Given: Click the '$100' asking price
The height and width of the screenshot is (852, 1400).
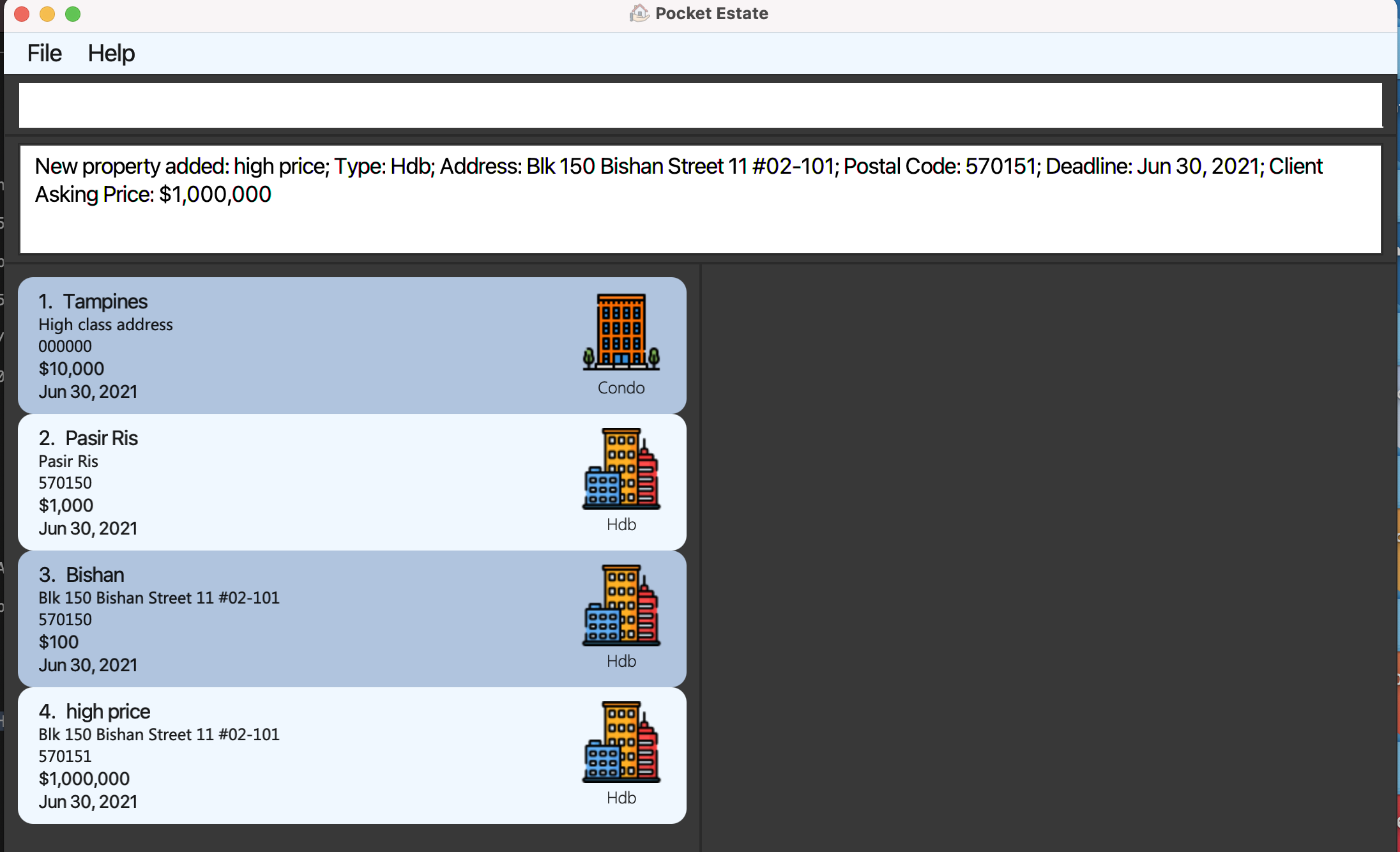Looking at the screenshot, I should coord(59,642).
